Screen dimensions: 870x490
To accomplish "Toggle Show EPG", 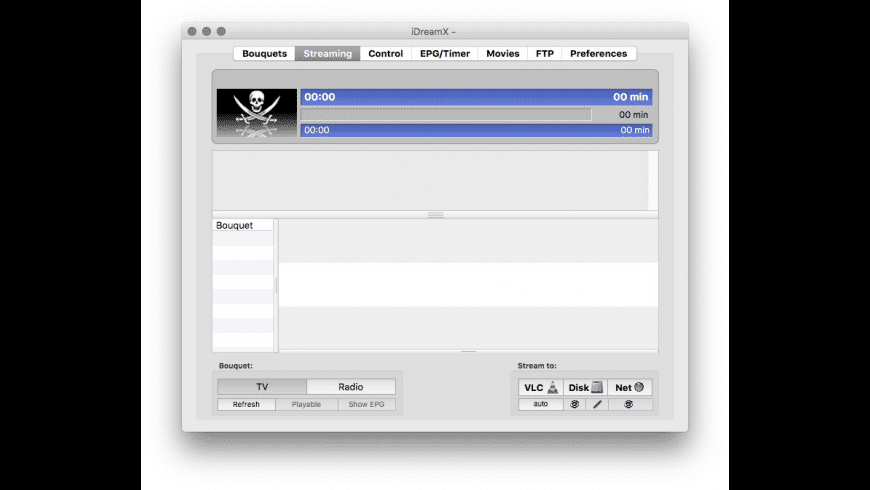I will tap(366, 404).
